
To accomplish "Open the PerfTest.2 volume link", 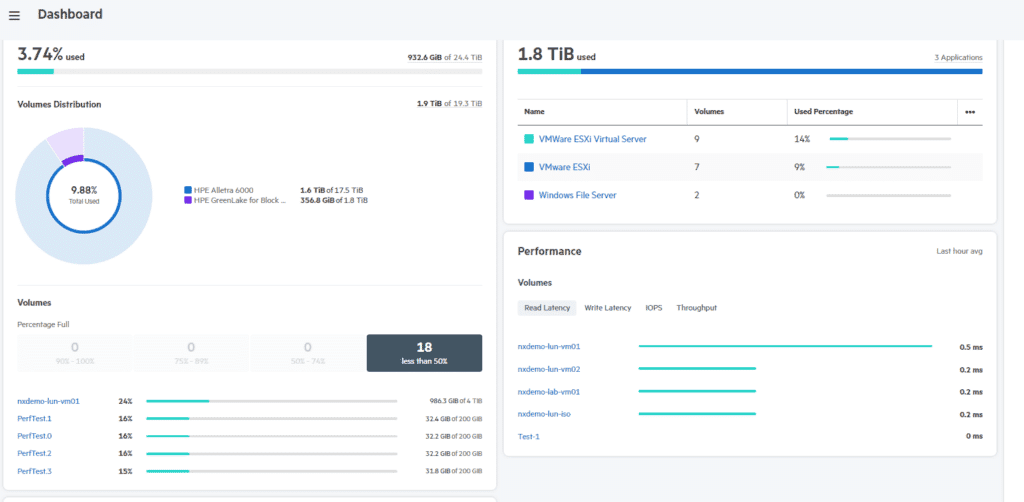I will (35, 454).
